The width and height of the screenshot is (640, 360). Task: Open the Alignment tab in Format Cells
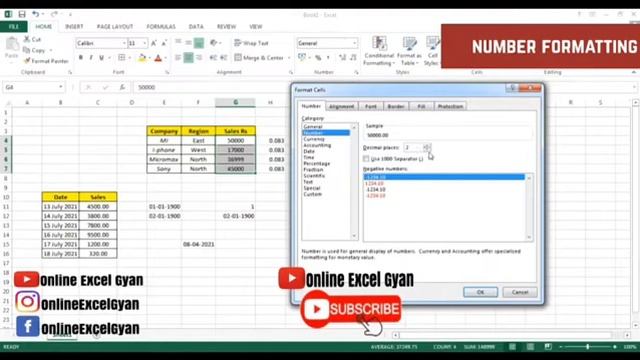[x=341, y=106]
